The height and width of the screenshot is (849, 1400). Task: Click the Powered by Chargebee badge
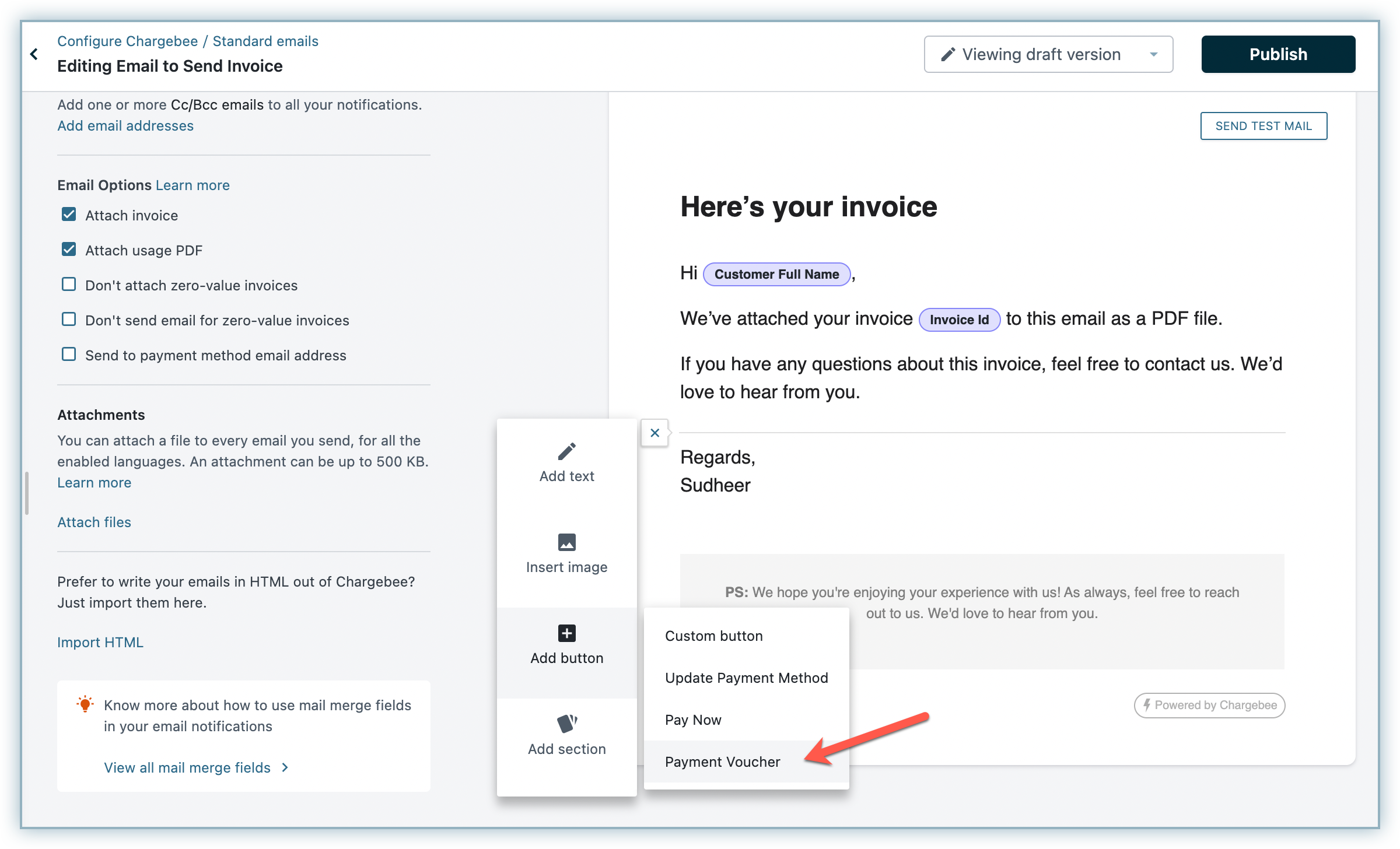pos(1209,705)
